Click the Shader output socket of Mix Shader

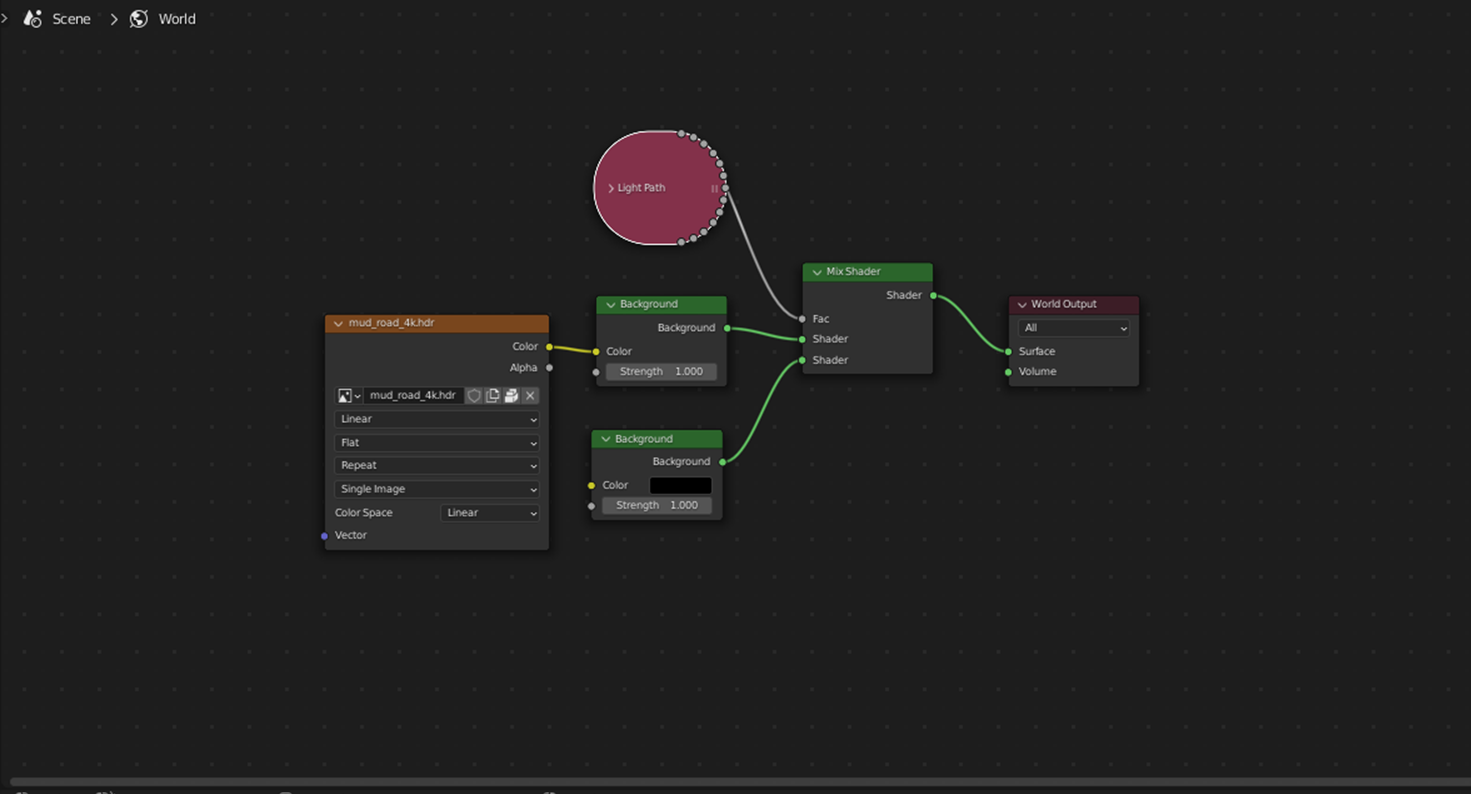[933, 295]
